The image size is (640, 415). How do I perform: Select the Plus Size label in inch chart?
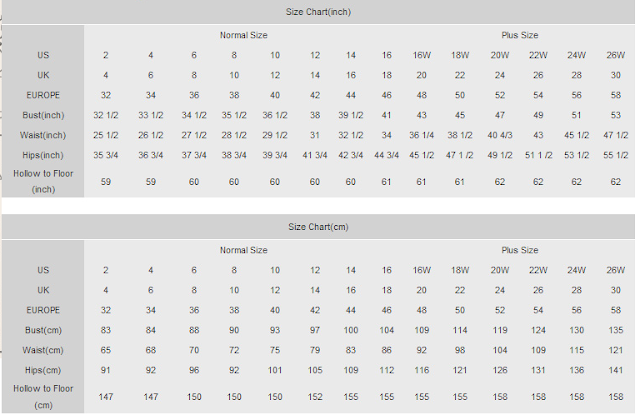520,35
